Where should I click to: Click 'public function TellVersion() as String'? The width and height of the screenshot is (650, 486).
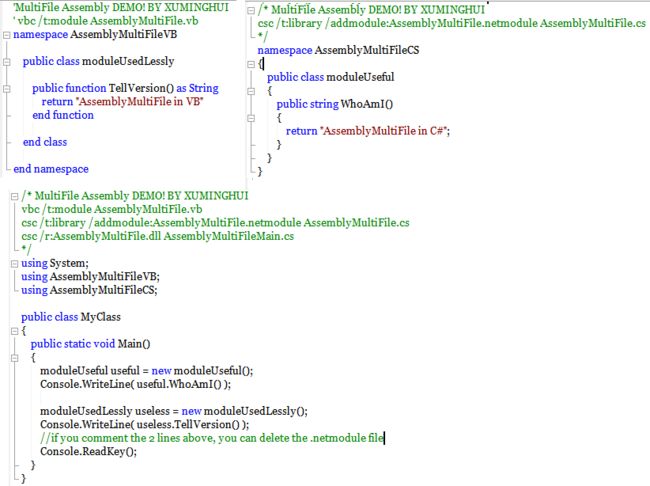pos(125,88)
